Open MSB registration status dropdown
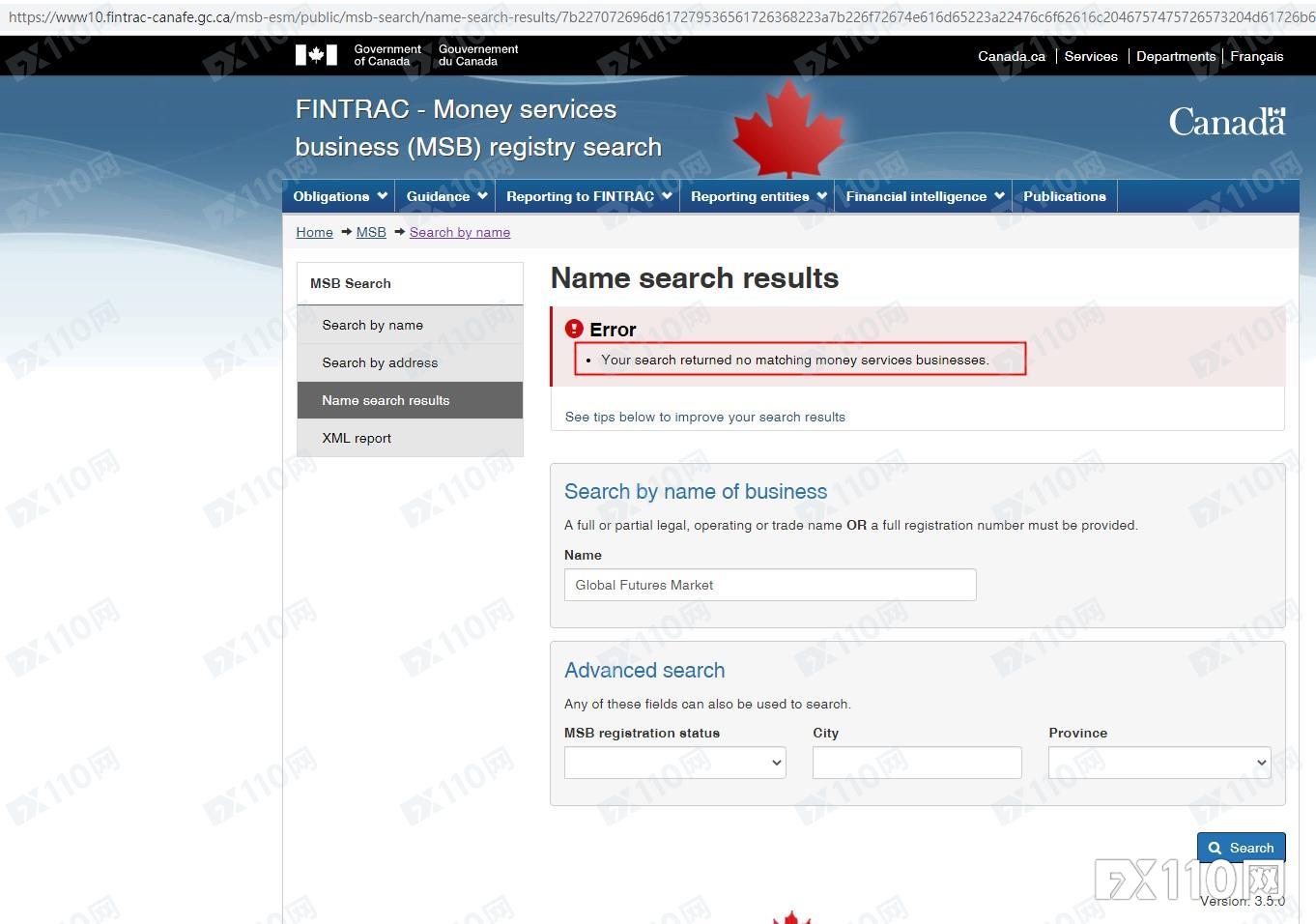 tap(674, 763)
